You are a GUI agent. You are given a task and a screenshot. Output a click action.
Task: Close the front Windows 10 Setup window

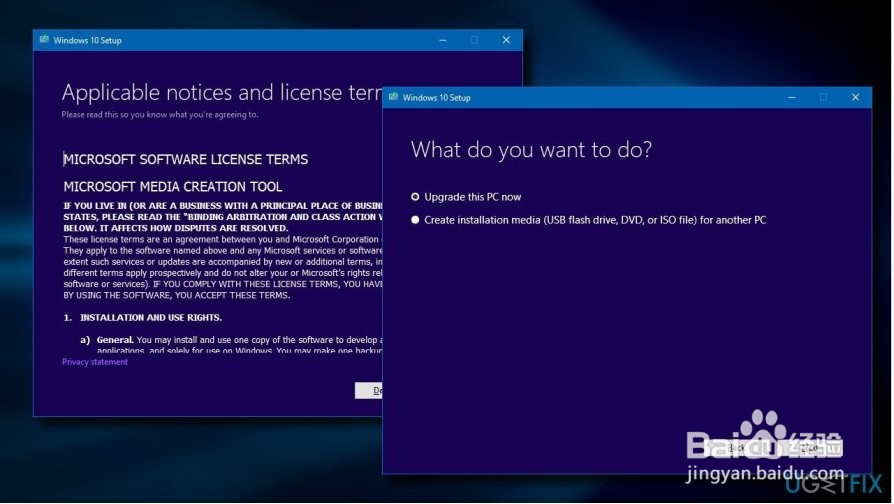pyautogui.click(x=855, y=97)
